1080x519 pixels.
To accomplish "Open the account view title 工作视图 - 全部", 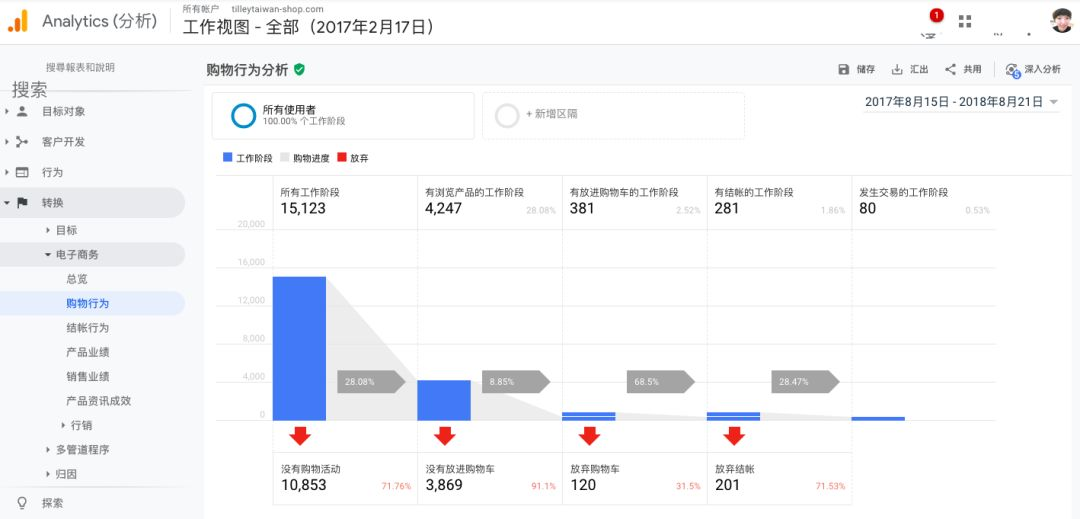I will click(309, 28).
